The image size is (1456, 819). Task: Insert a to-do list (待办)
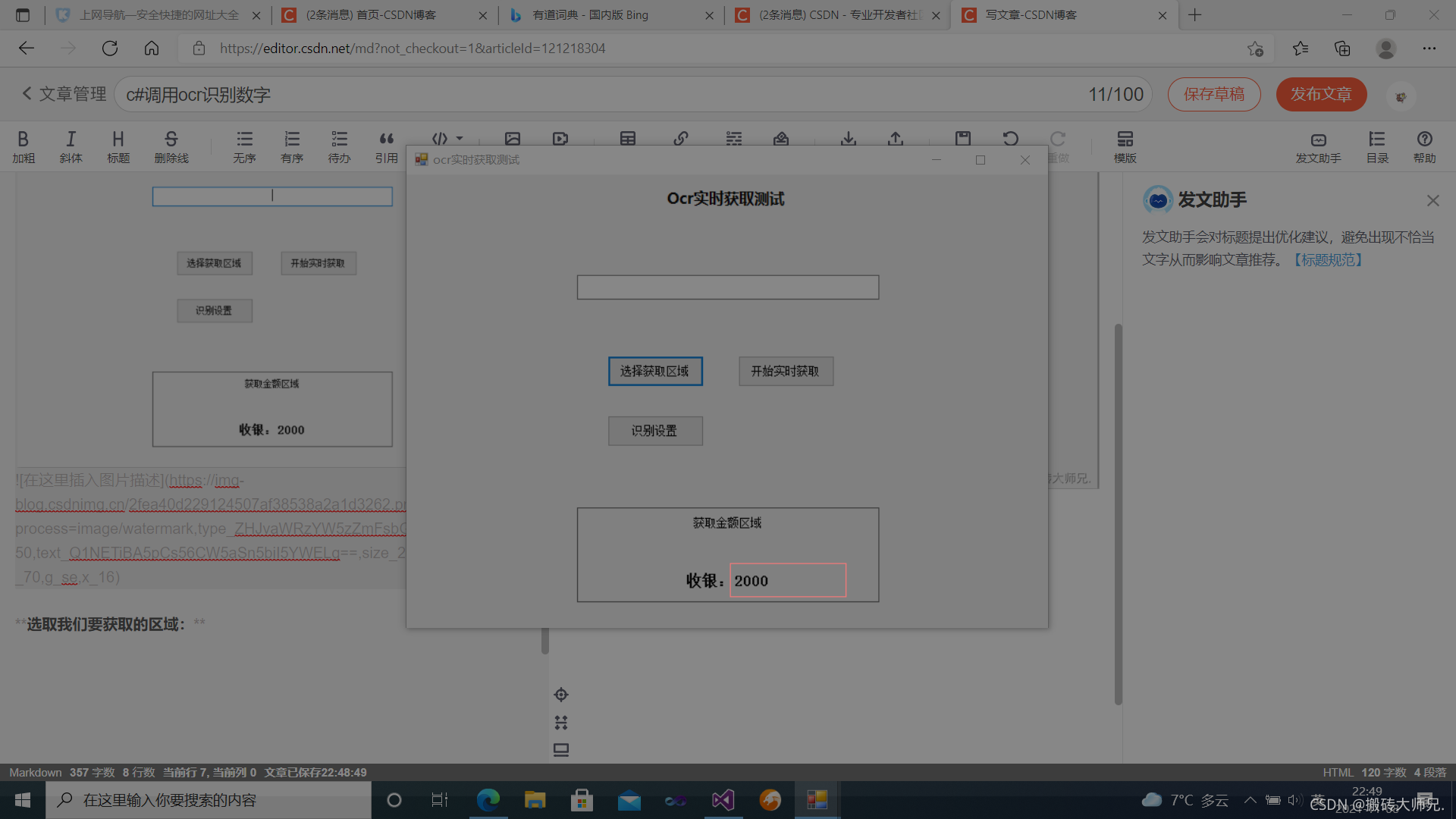click(x=339, y=146)
